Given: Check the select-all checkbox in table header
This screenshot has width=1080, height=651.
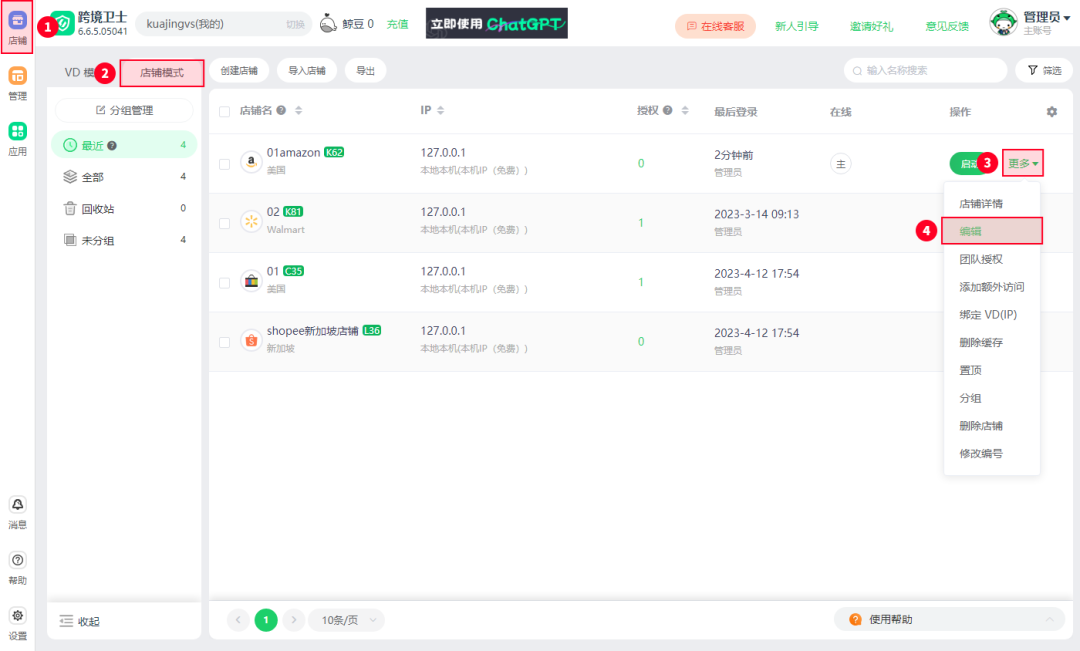Looking at the screenshot, I should tap(225, 111).
